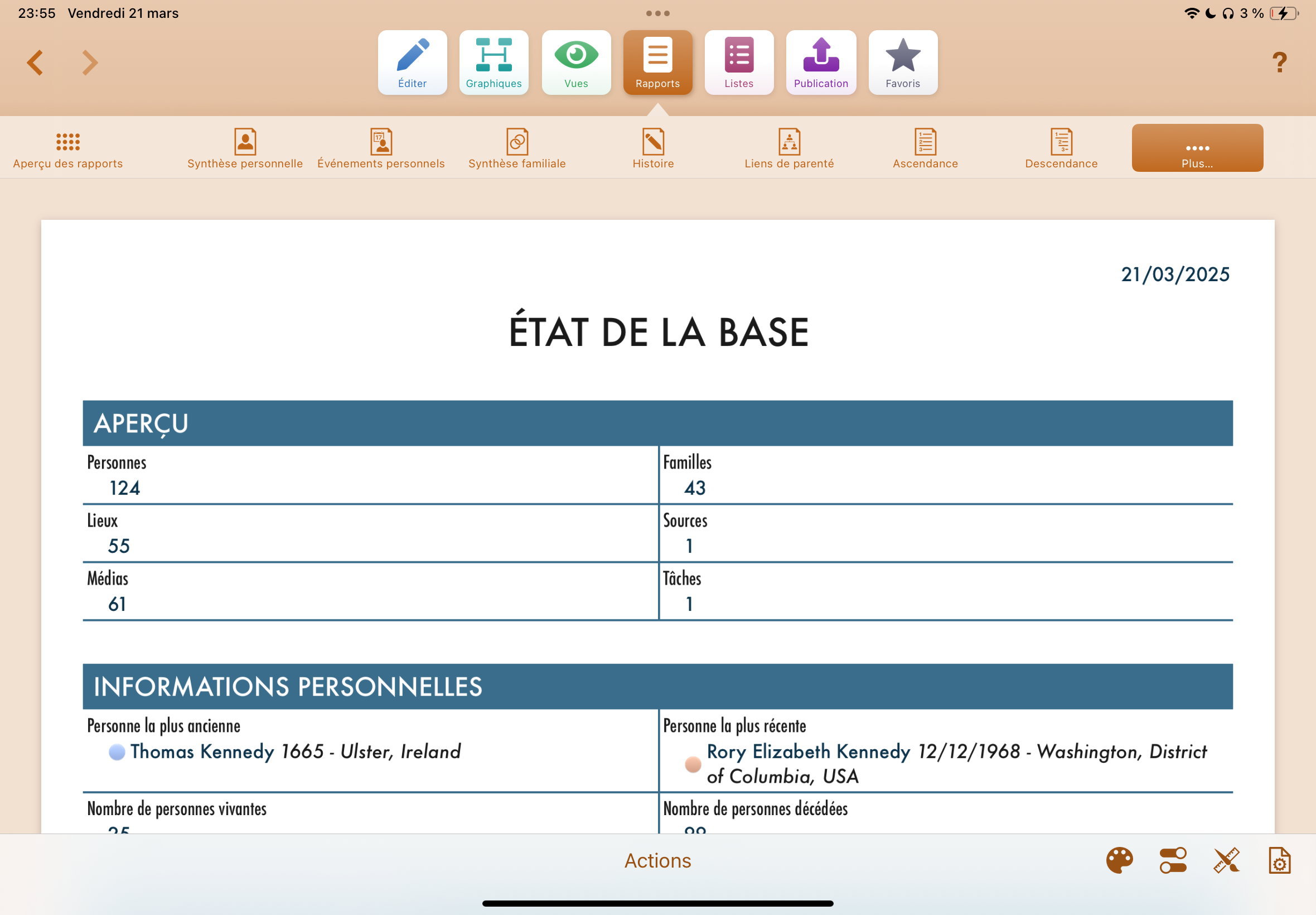Open the page settings document icon
The height and width of the screenshot is (915, 1316).
(x=1279, y=860)
